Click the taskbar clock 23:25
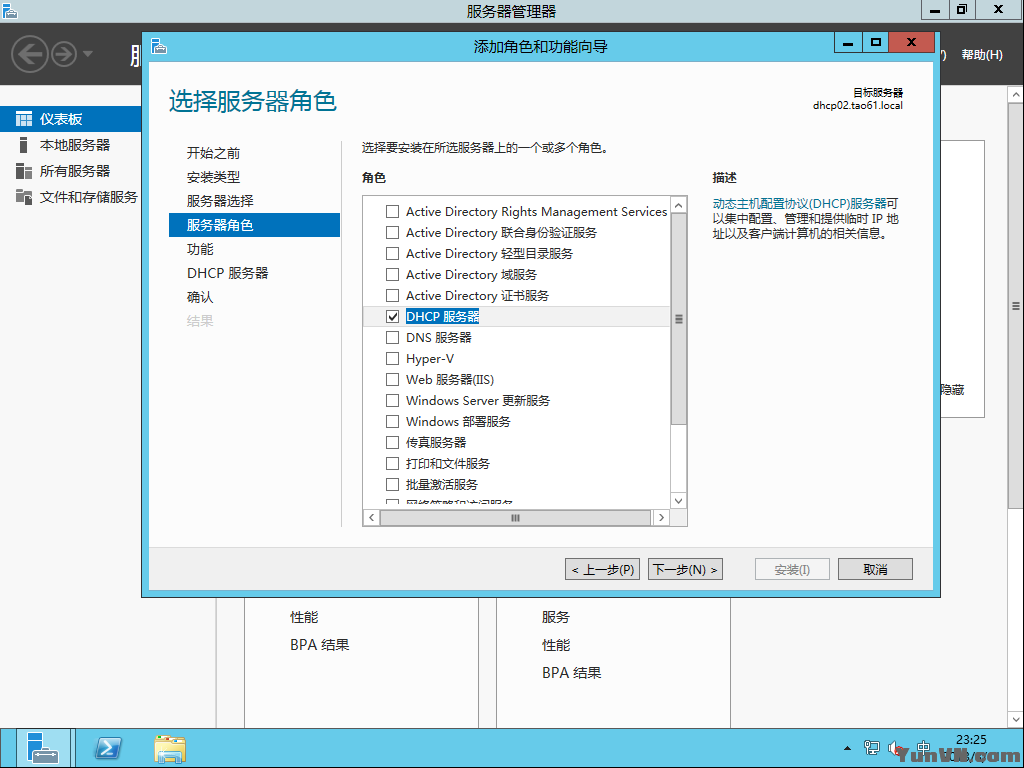 (970, 740)
